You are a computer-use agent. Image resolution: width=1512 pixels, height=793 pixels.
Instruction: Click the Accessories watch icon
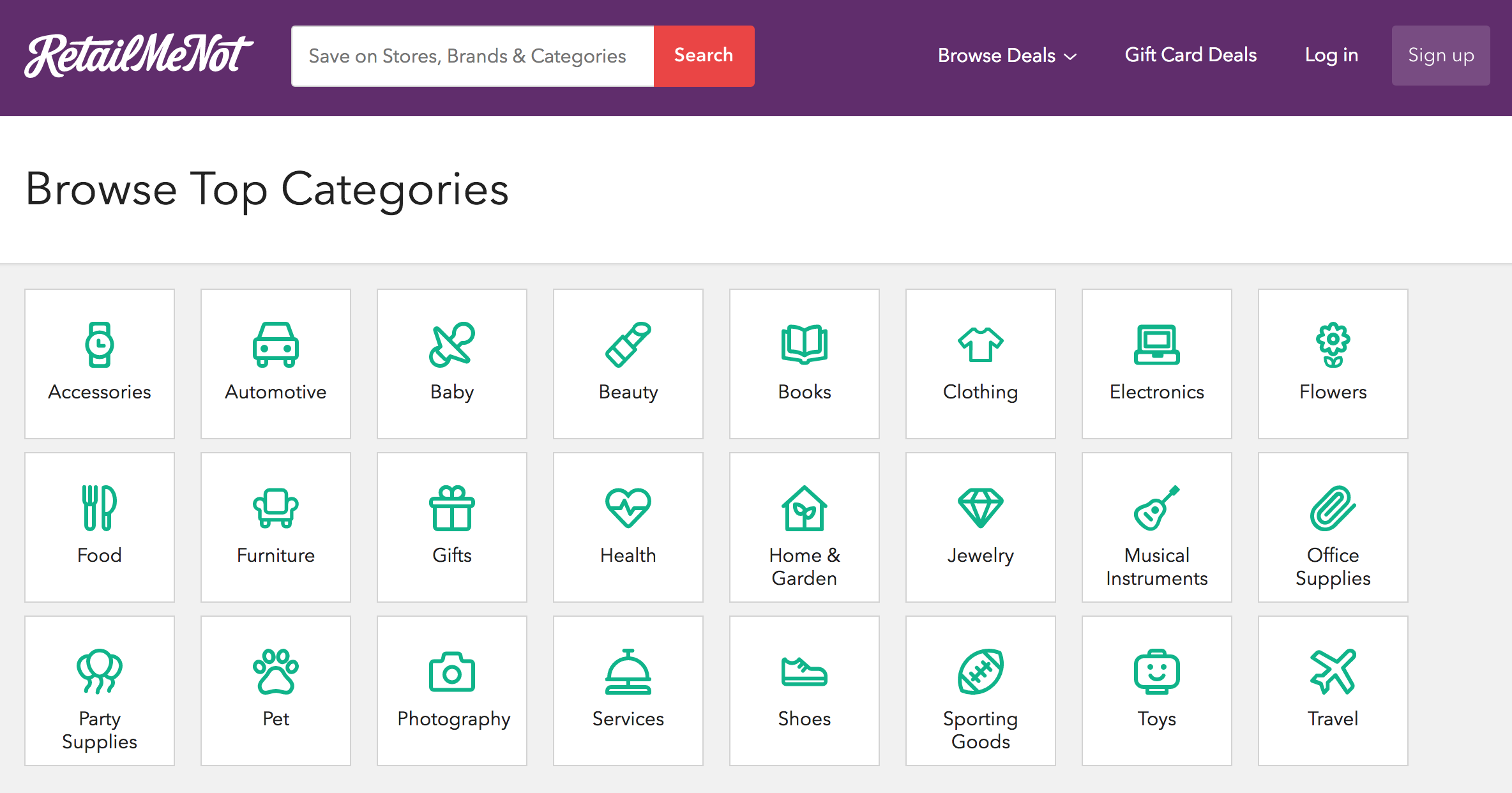(100, 345)
